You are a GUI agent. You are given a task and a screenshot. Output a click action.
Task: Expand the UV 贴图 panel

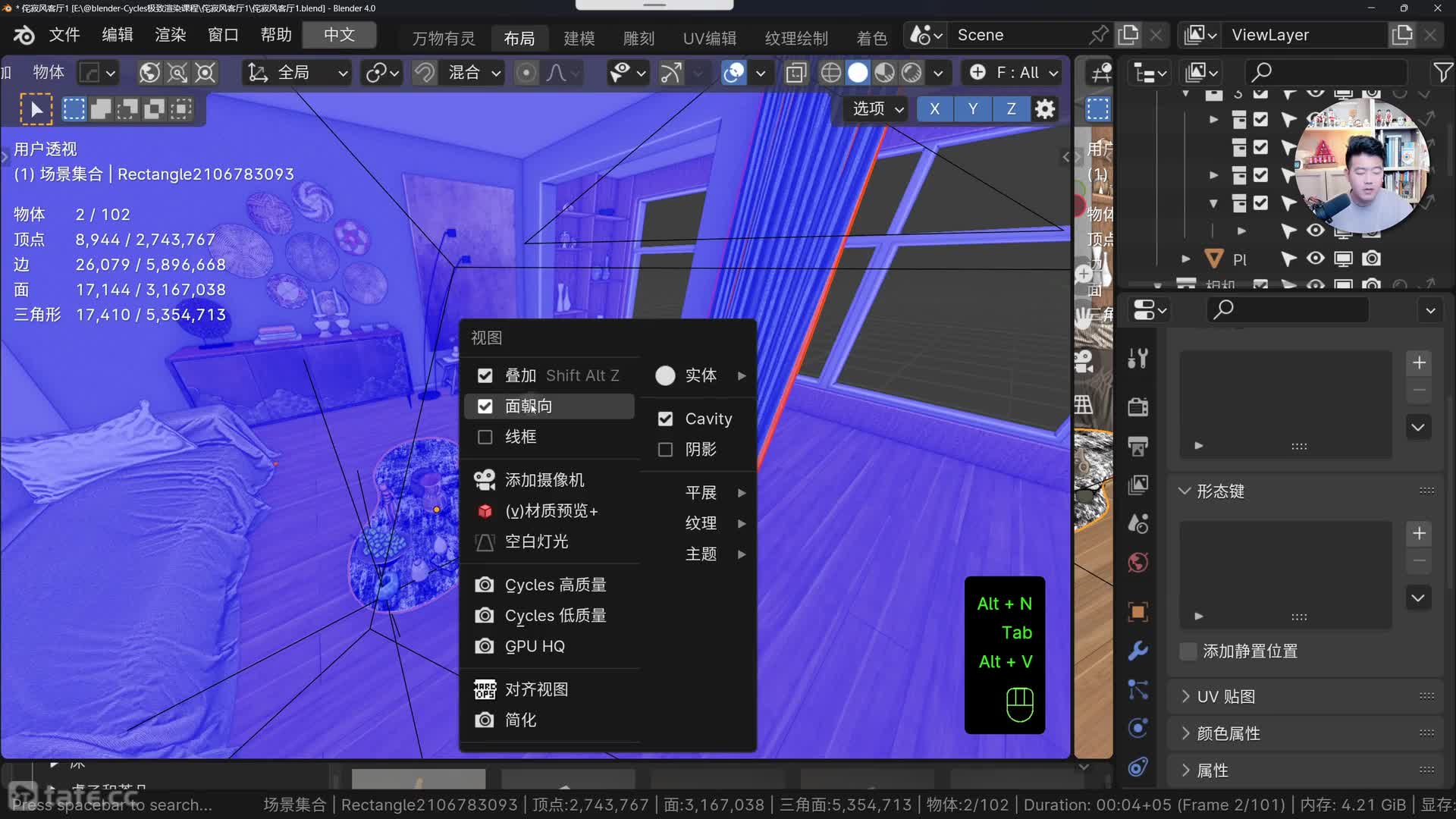pos(1225,696)
